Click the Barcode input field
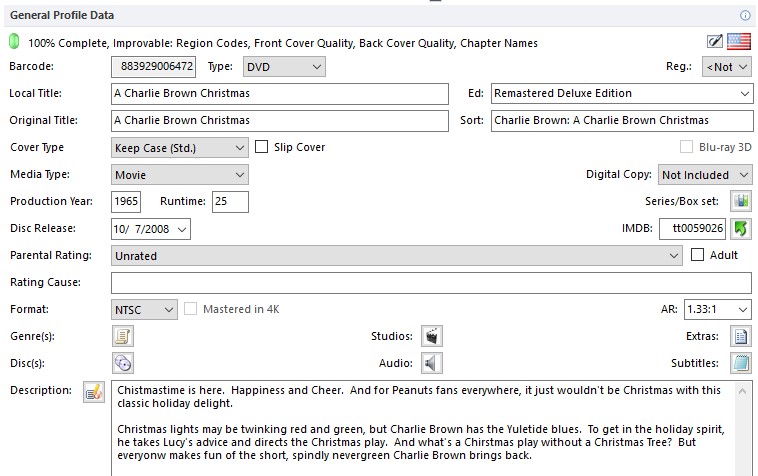 point(153,67)
